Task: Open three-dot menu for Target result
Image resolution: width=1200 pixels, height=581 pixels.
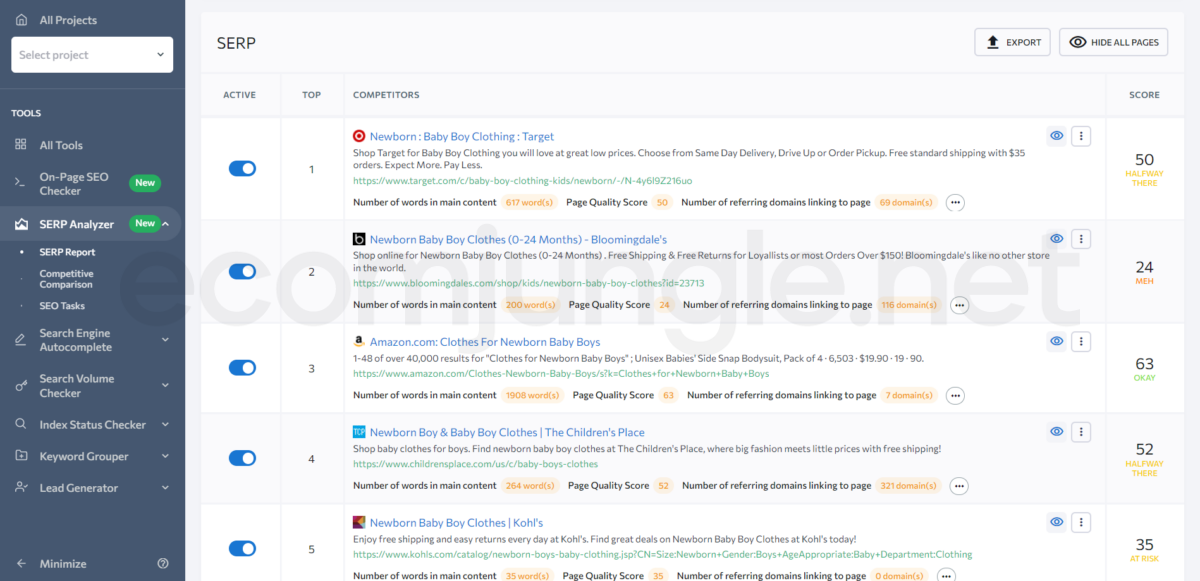Action: [1080, 136]
